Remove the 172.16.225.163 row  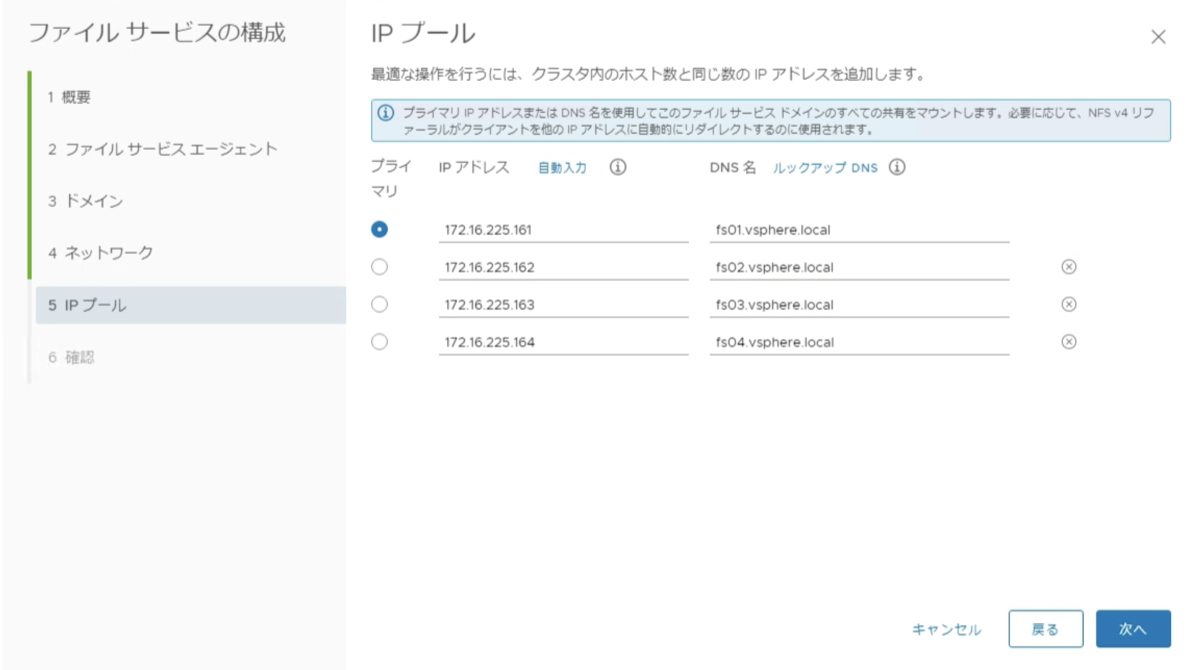[1067, 304]
